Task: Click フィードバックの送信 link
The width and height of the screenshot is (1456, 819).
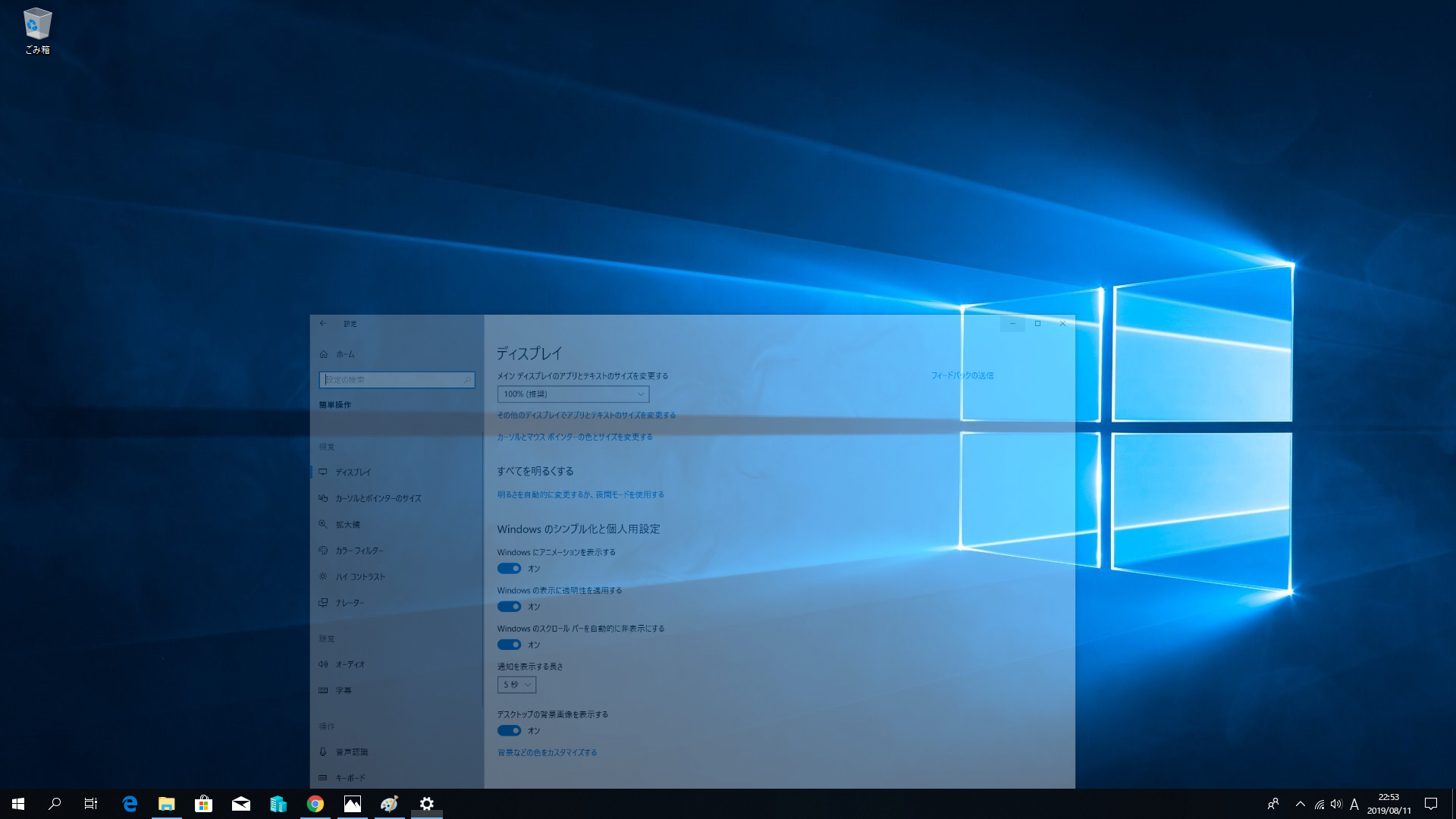Action: 962,375
